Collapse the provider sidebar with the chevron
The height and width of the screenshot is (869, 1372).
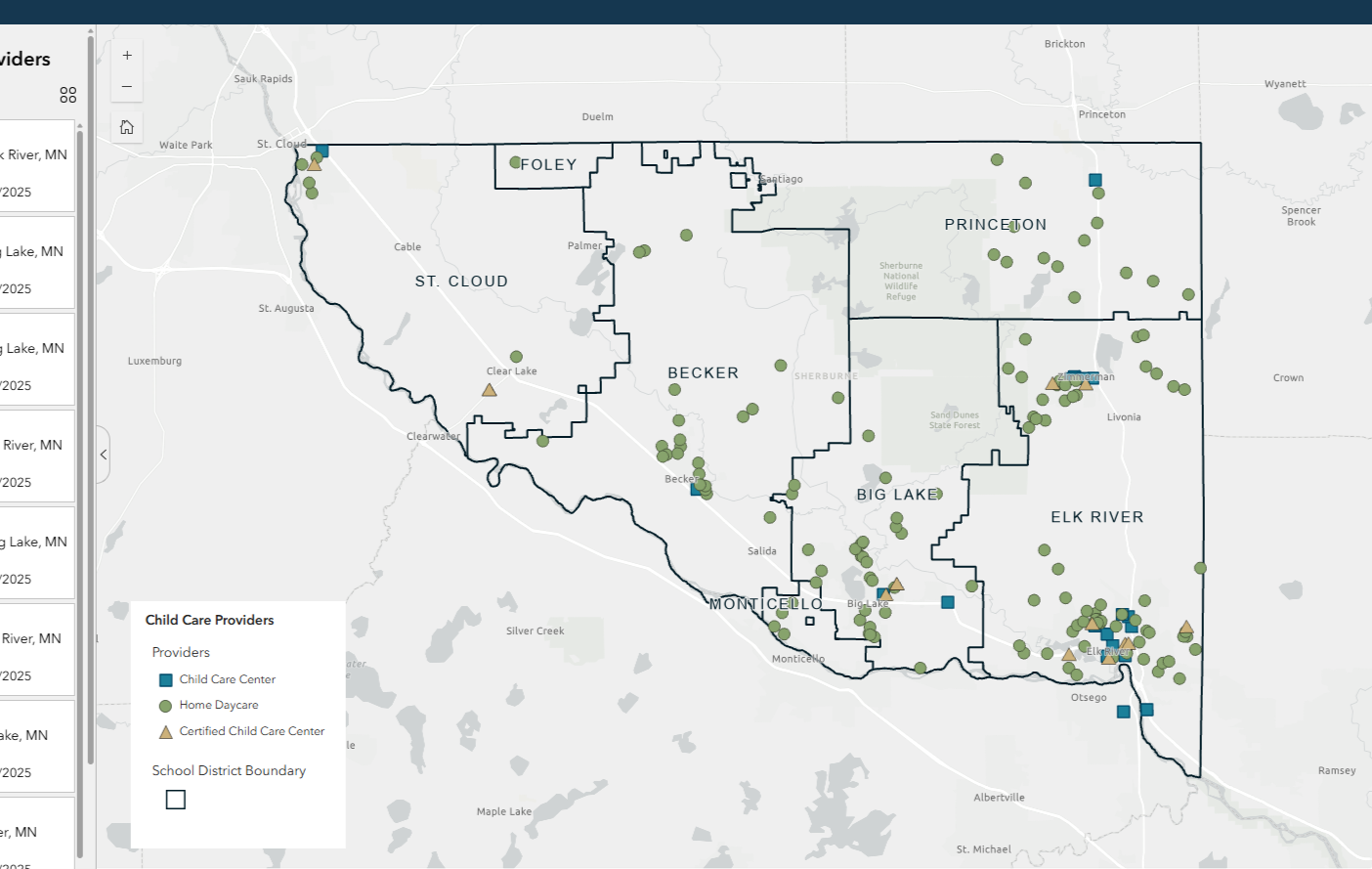click(x=103, y=454)
